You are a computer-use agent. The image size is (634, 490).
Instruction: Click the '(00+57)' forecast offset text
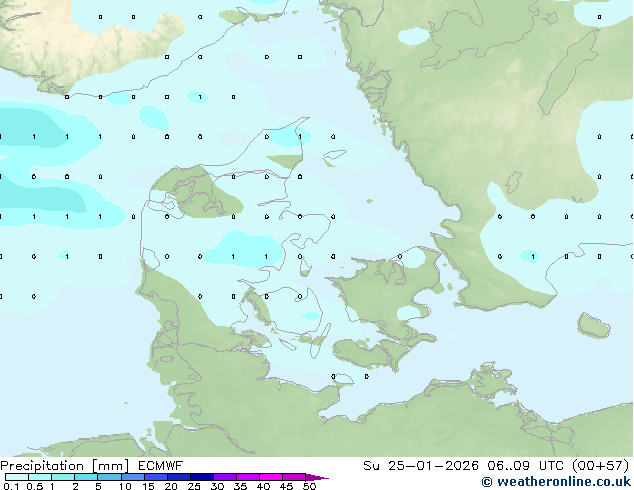[x=600, y=466]
